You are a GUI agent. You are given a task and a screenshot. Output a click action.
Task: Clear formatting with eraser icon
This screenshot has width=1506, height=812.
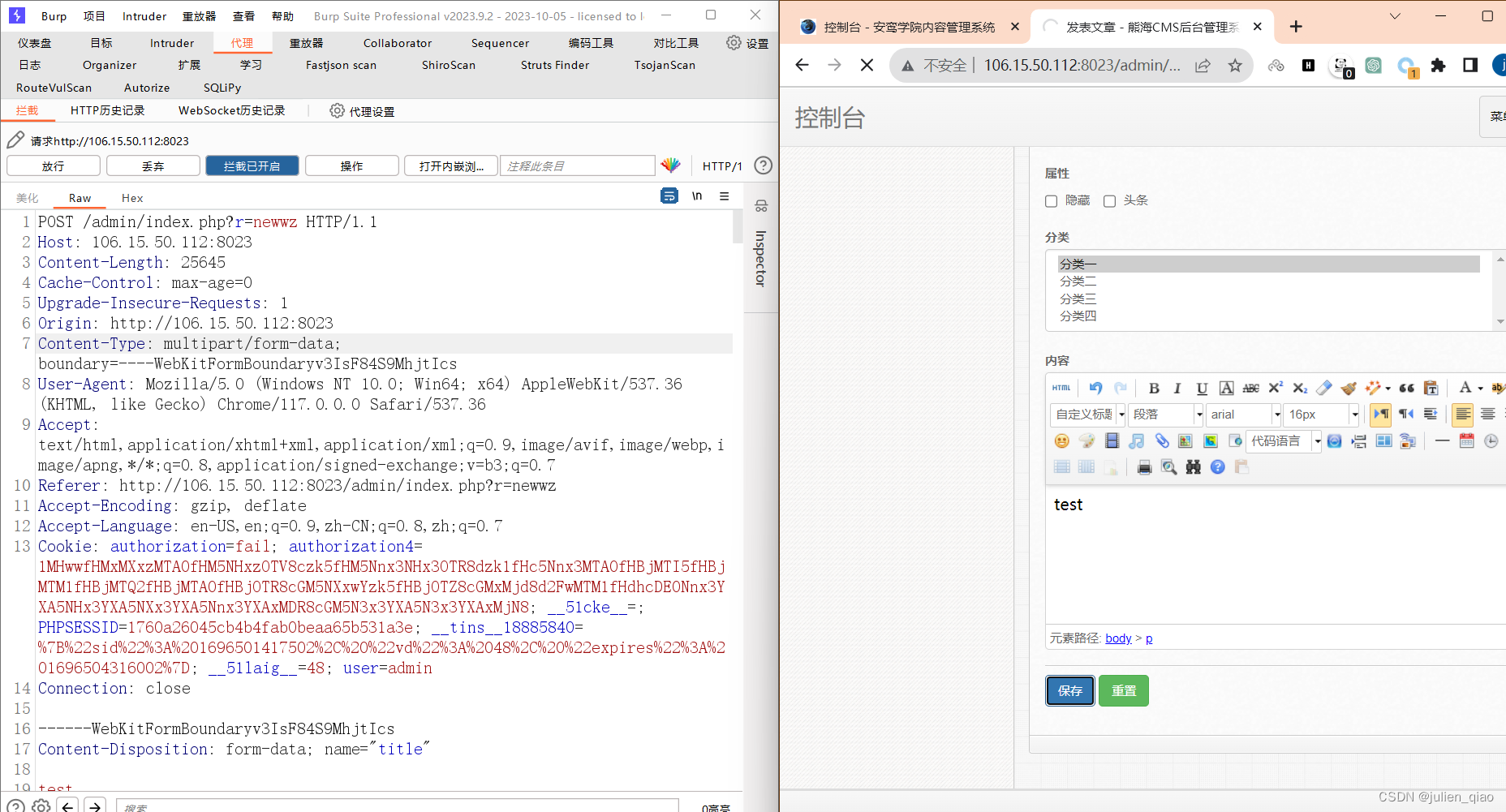pos(1324,388)
